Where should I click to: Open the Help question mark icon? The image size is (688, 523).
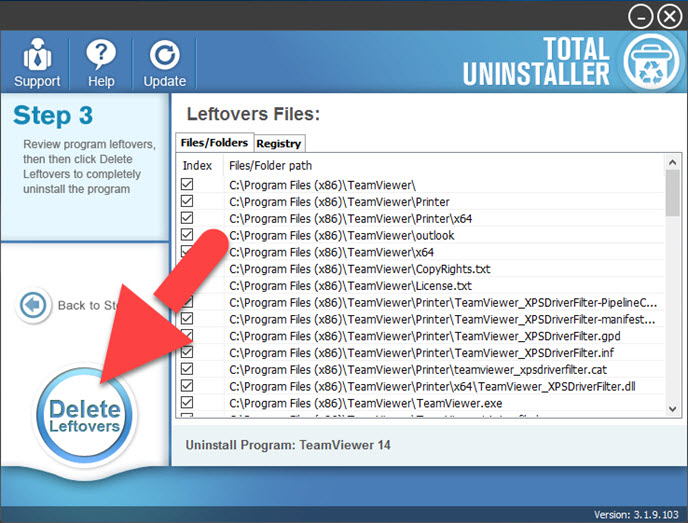[x=101, y=54]
